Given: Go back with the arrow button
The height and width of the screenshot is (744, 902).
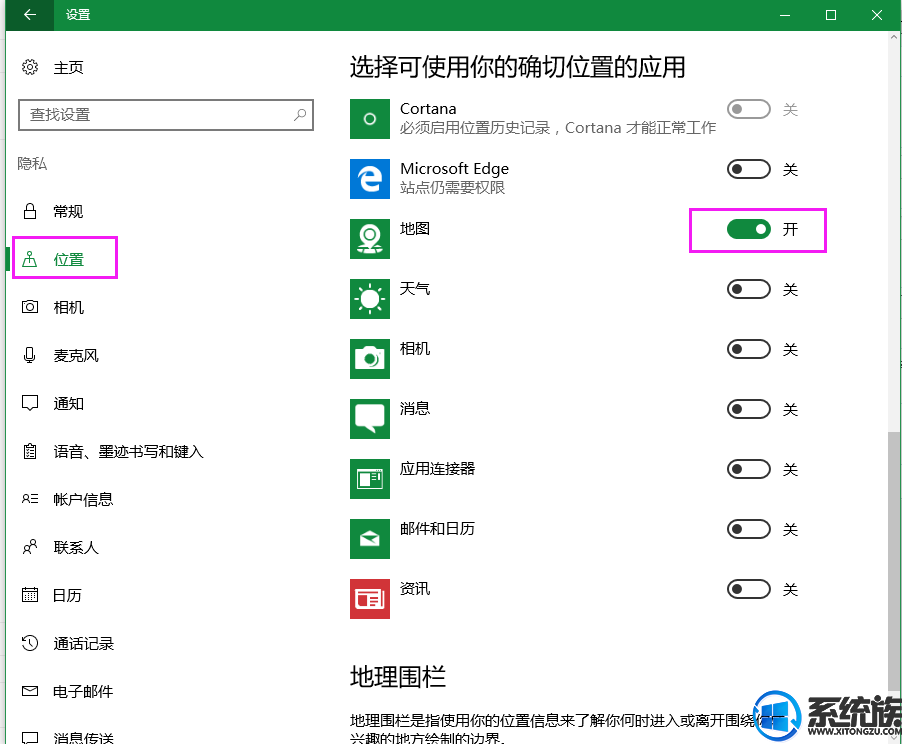Looking at the screenshot, I should [x=30, y=15].
